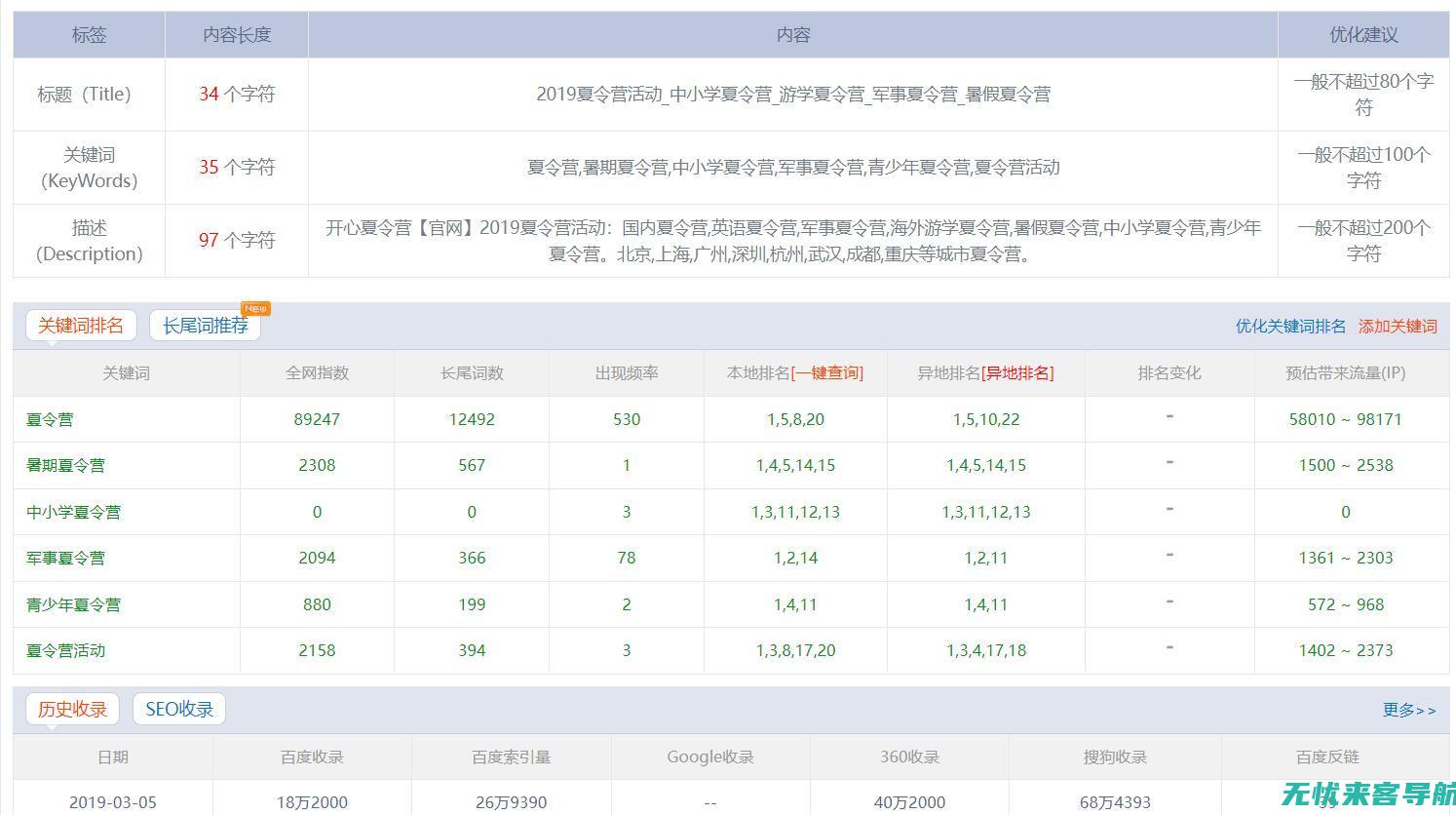Click the 优化关键词排名 link

point(1290,327)
